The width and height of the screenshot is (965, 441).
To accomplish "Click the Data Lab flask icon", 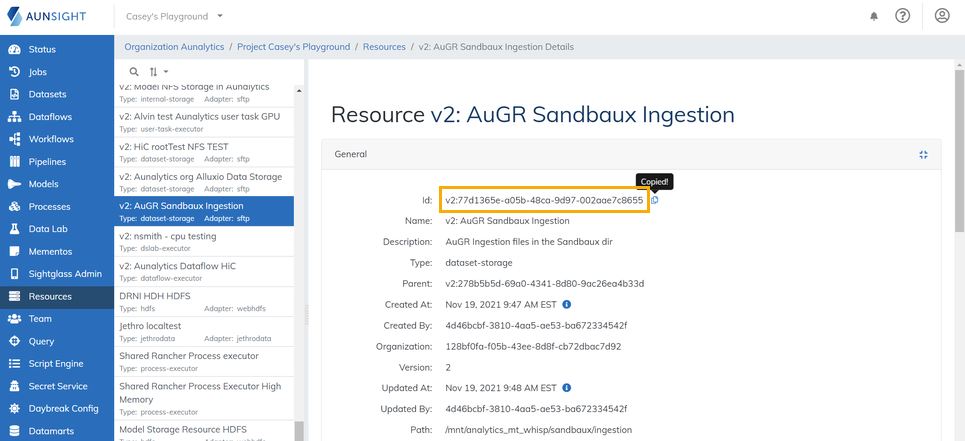I will (15, 229).
